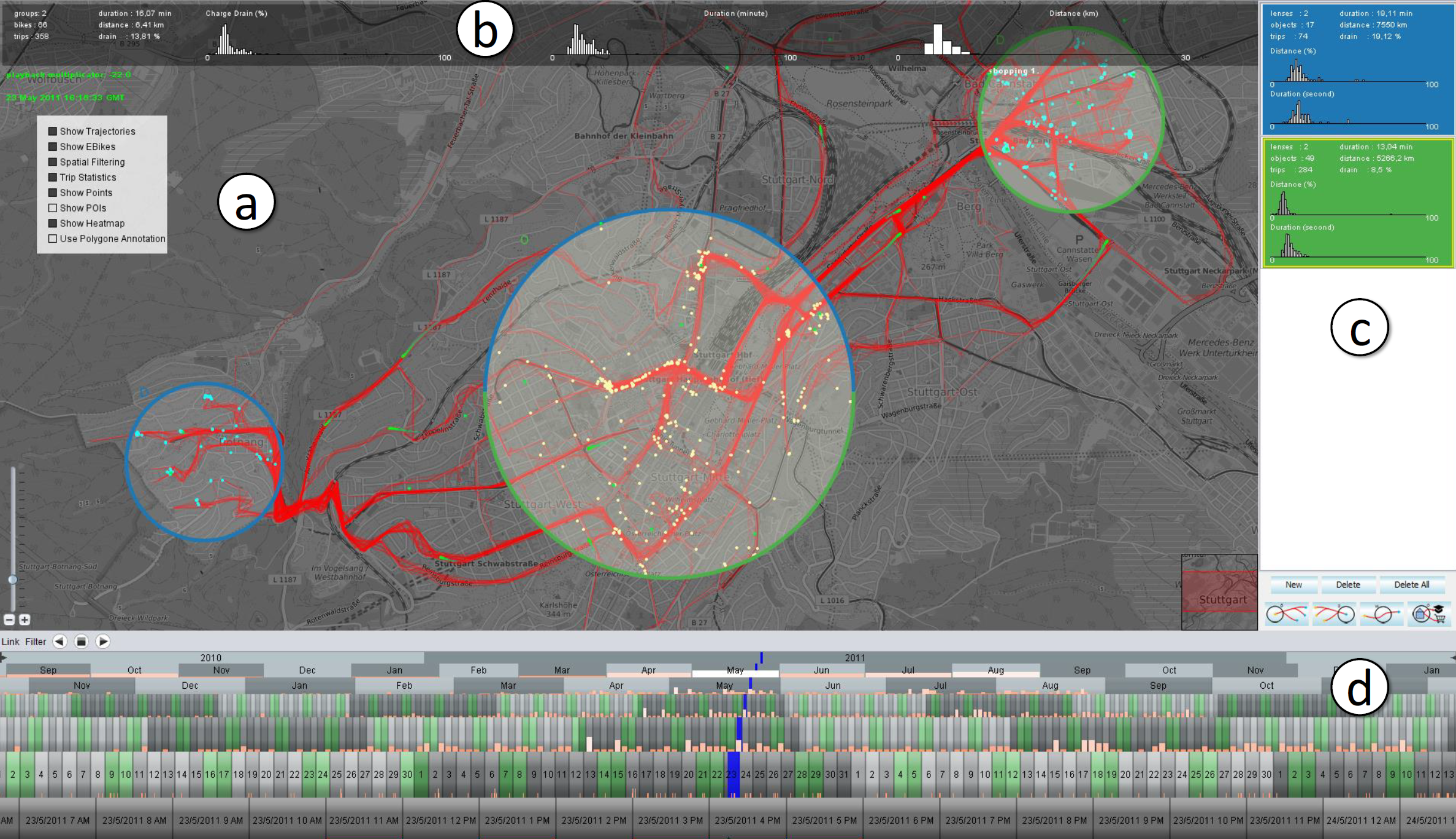Turn off the Show Heatmap checkbox
This screenshot has width=1456, height=839.
[53, 223]
